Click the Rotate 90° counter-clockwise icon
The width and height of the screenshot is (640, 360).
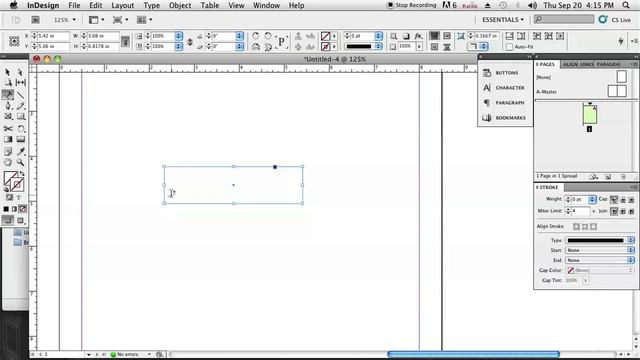[x=268, y=36]
